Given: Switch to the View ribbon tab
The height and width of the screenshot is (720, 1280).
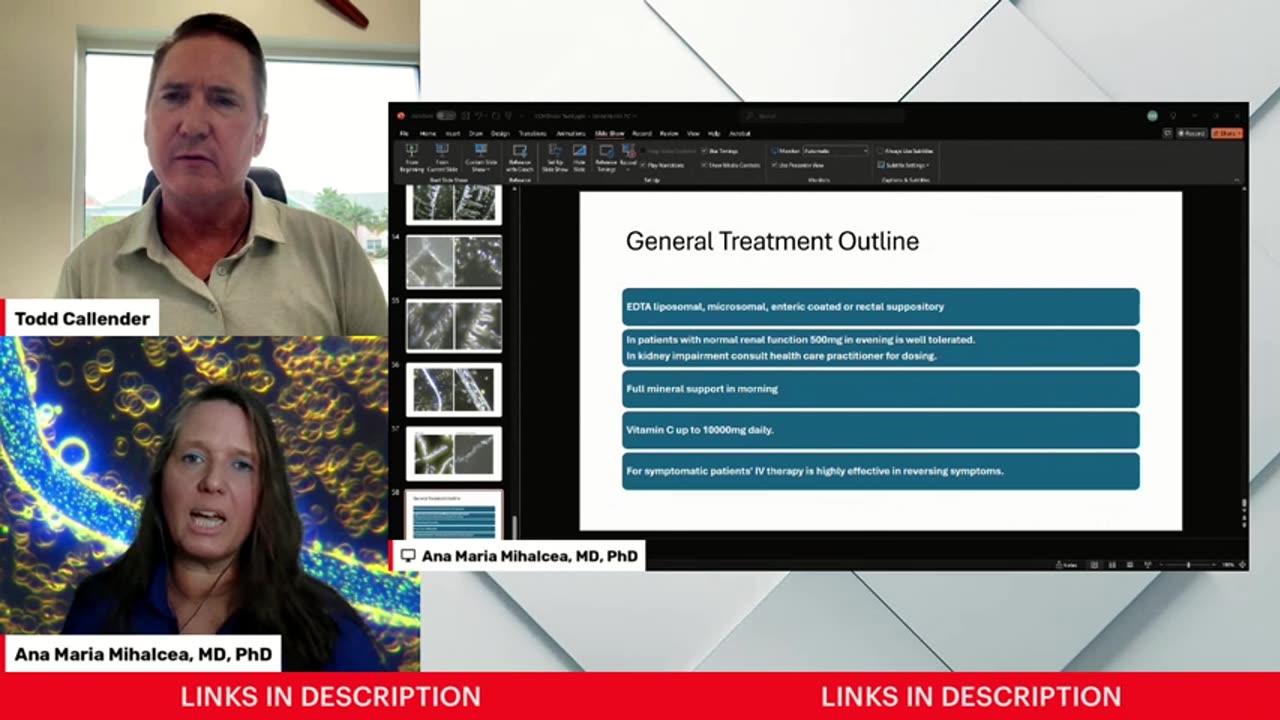Looking at the screenshot, I should (x=693, y=133).
